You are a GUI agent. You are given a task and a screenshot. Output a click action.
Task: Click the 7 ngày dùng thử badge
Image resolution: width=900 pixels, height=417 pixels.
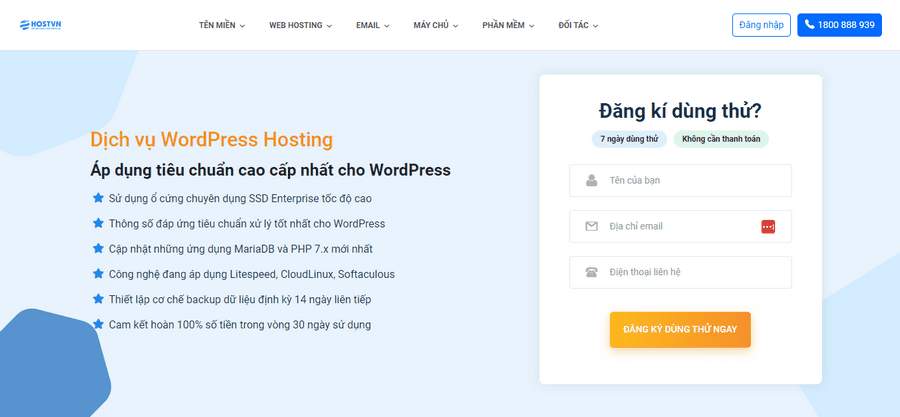coord(629,139)
